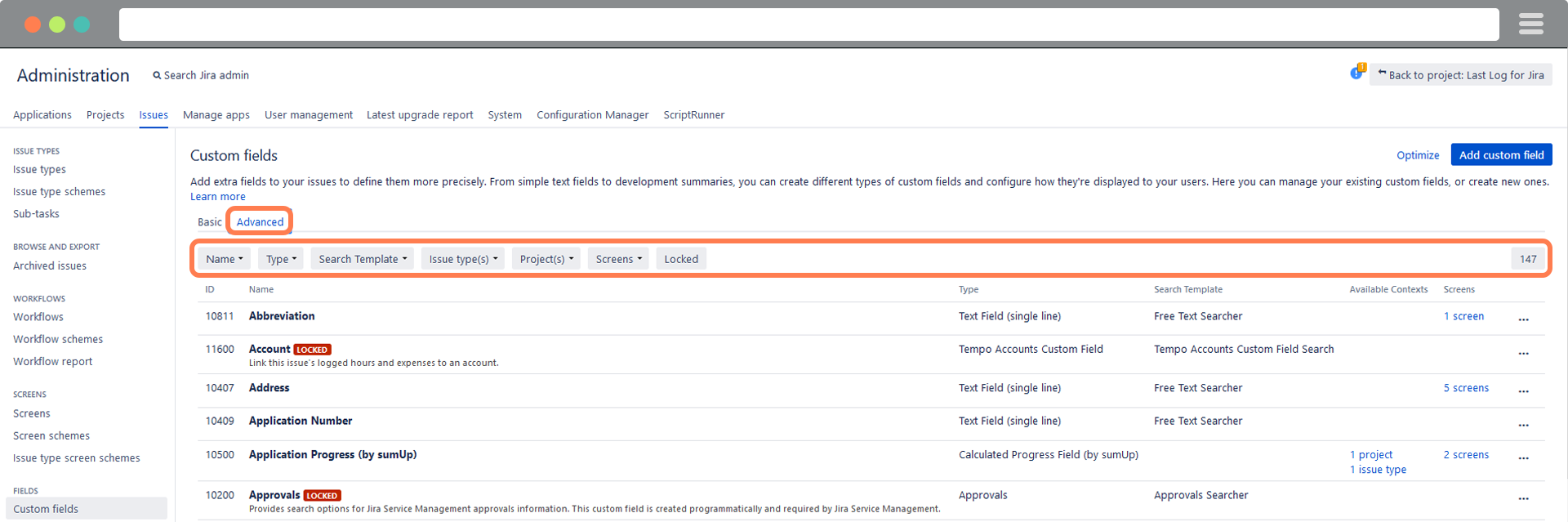
Task: Open actions ellipsis for Application Number field
Action: click(1523, 425)
